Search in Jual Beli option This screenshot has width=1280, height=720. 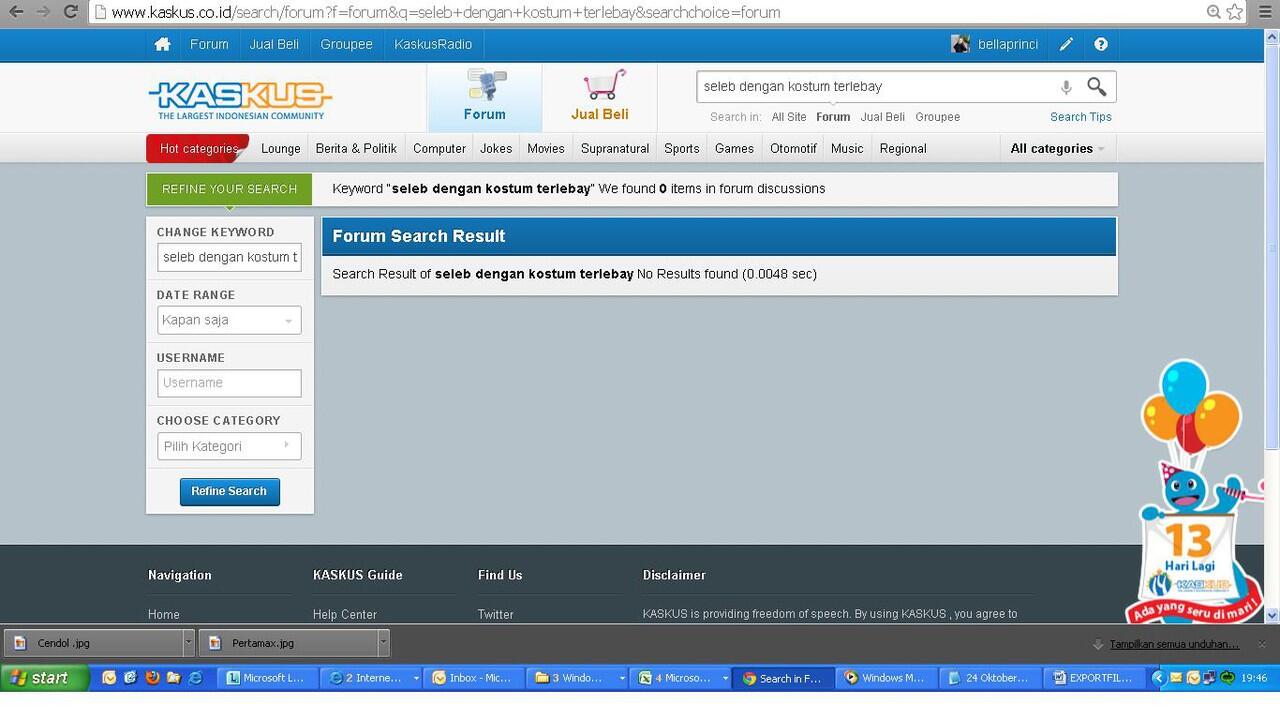coord(883,117)
